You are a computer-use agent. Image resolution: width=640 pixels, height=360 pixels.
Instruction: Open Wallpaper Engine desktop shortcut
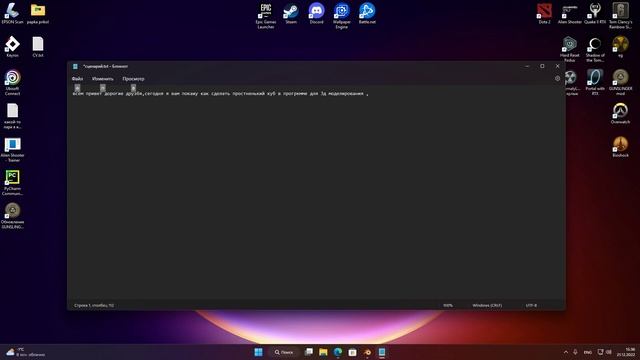[342, 16]
